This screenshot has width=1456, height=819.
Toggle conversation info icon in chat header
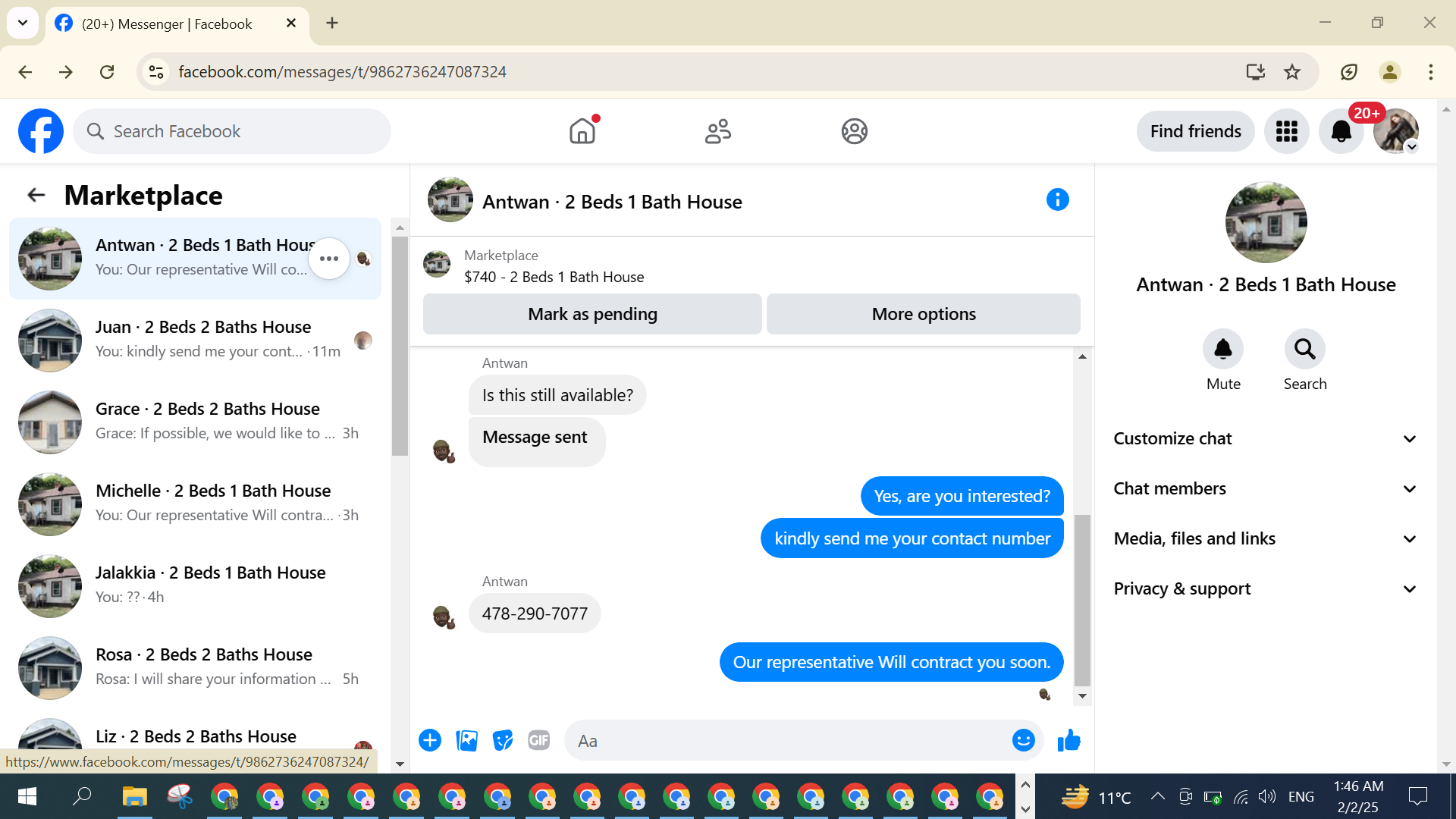tap(1057, 200)
